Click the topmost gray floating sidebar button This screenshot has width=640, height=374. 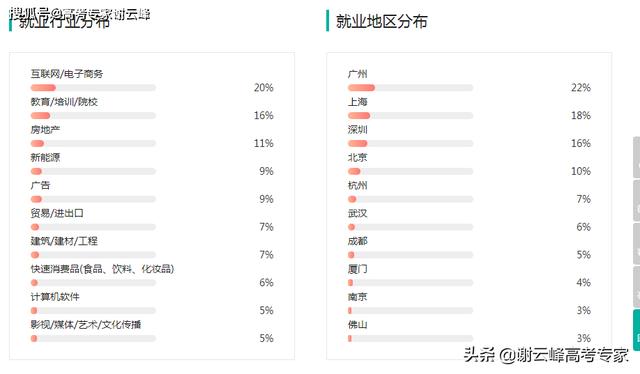pyautogui.click(x=637, y=158)
